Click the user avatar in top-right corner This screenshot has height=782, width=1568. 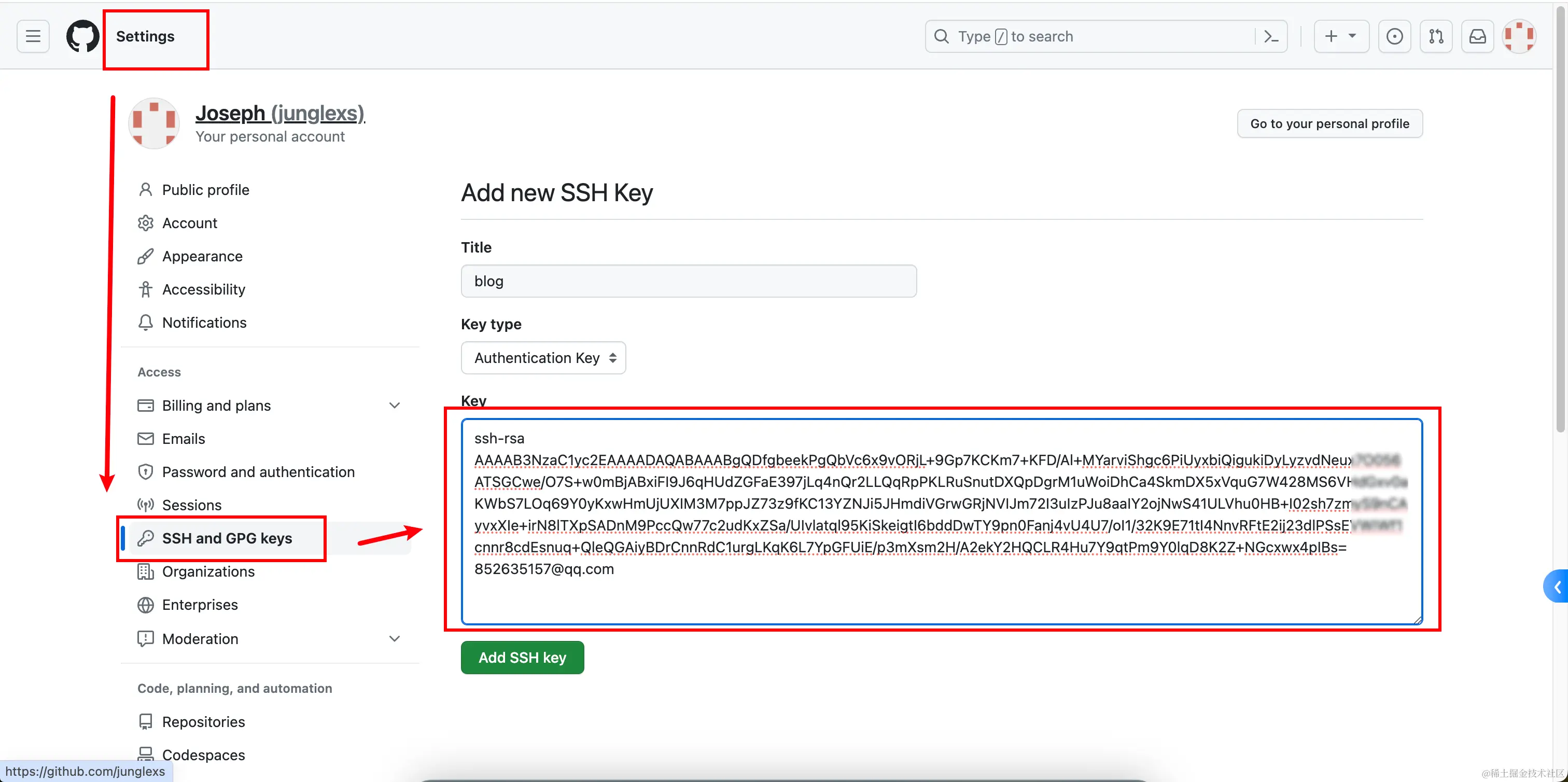coord(1519,36)
